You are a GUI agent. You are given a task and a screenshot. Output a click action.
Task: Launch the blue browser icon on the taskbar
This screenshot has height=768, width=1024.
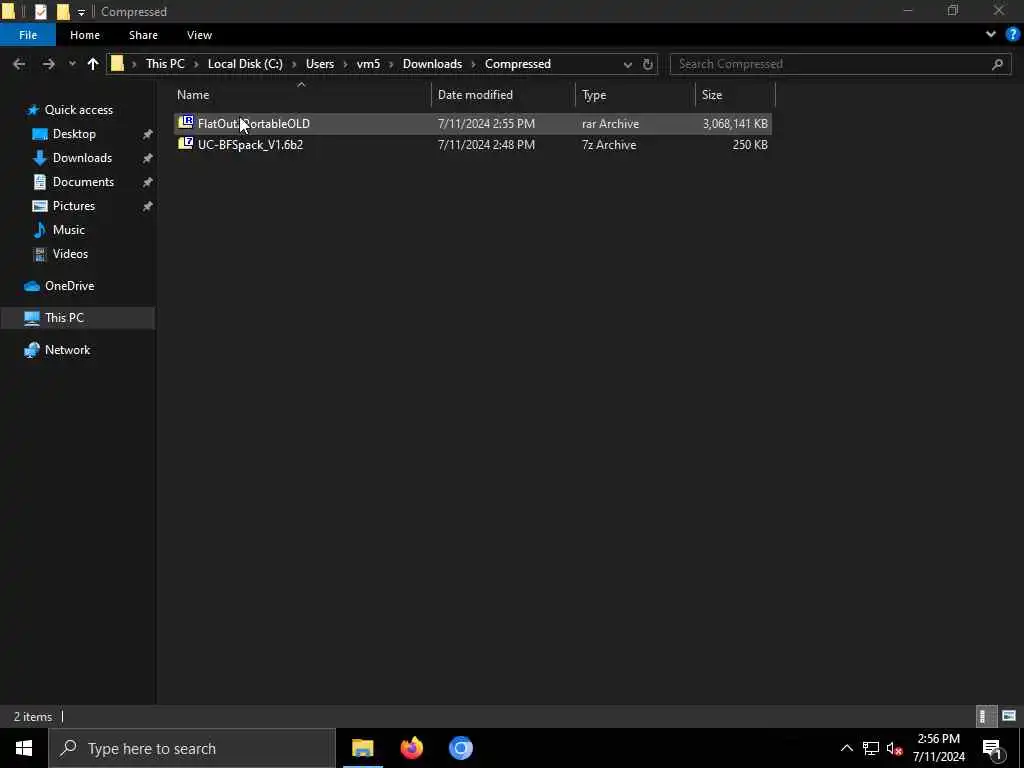tap(460, 748)
